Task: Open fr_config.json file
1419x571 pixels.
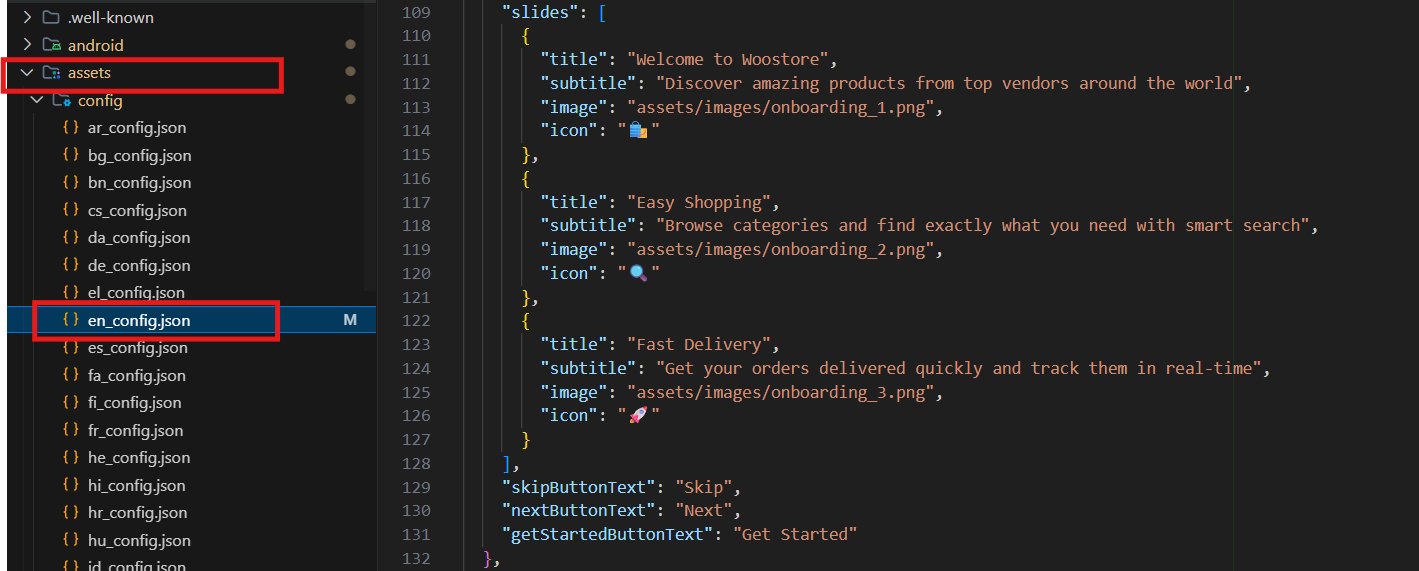Action: point(136,430)
